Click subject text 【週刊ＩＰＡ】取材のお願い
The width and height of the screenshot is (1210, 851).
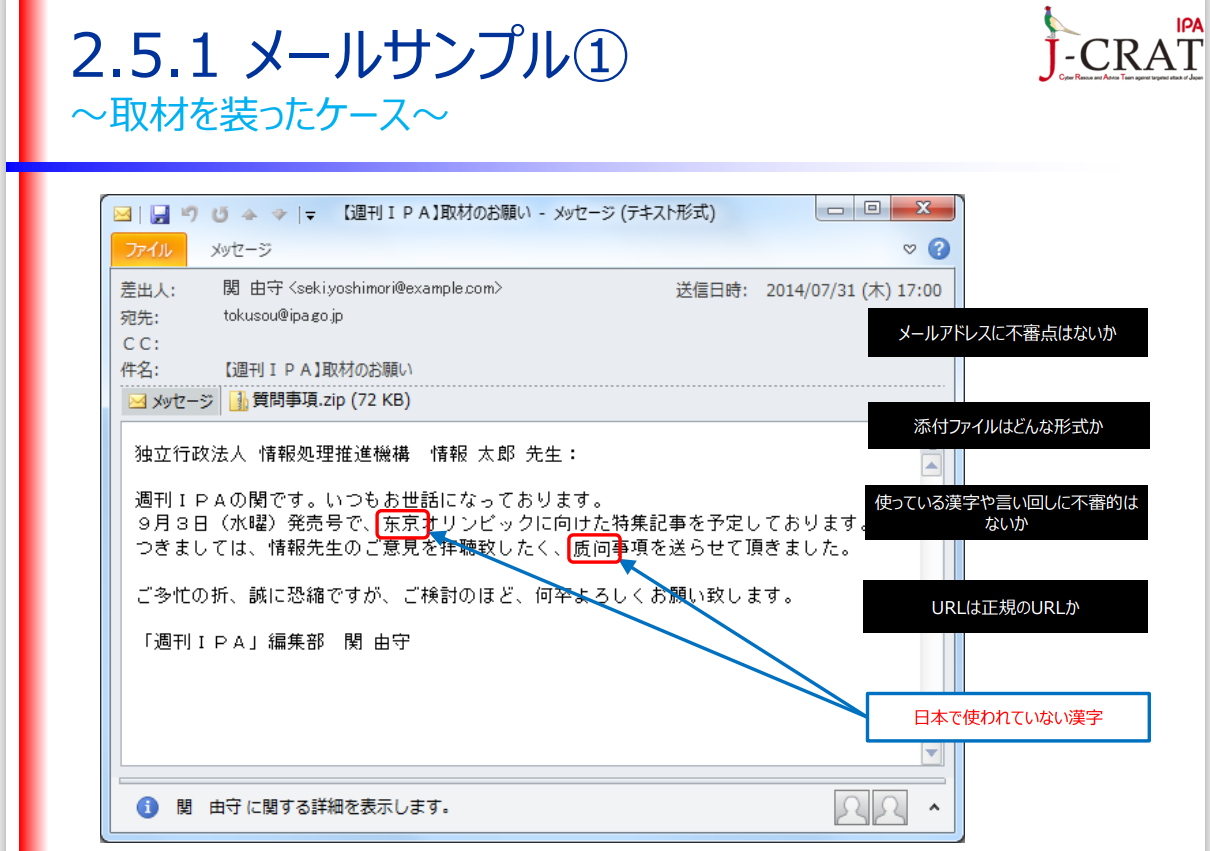coord(317,369)
